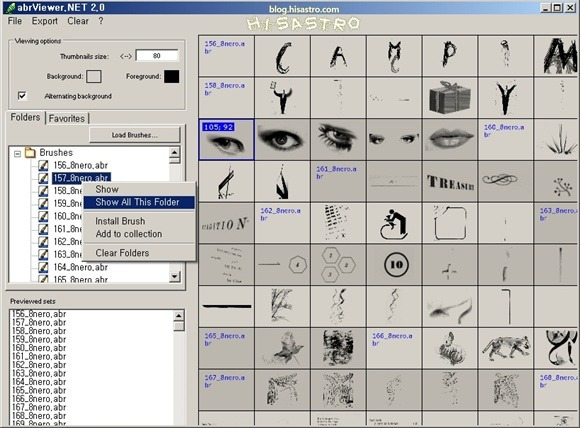Select Add to collection menu entry
The height and width of the screenshot is (428, 580).
coord(129,234)
